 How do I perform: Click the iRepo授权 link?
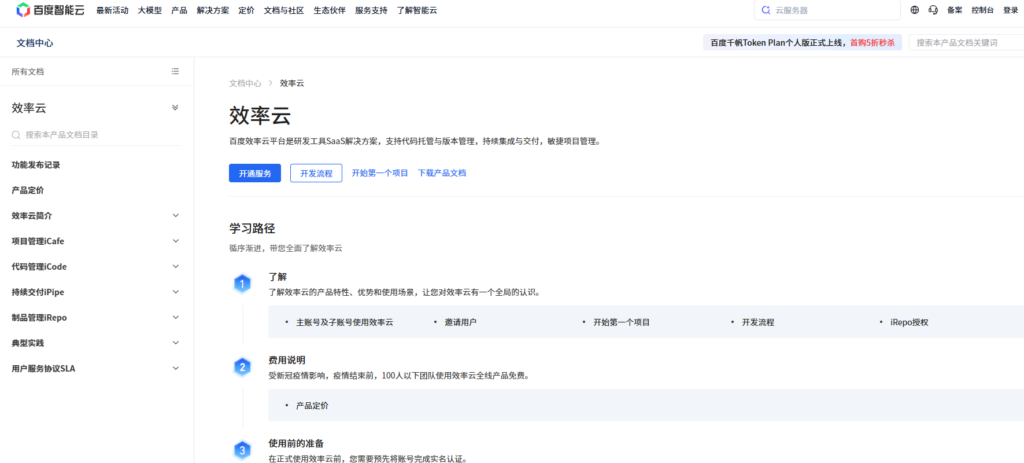click(909, 323)
